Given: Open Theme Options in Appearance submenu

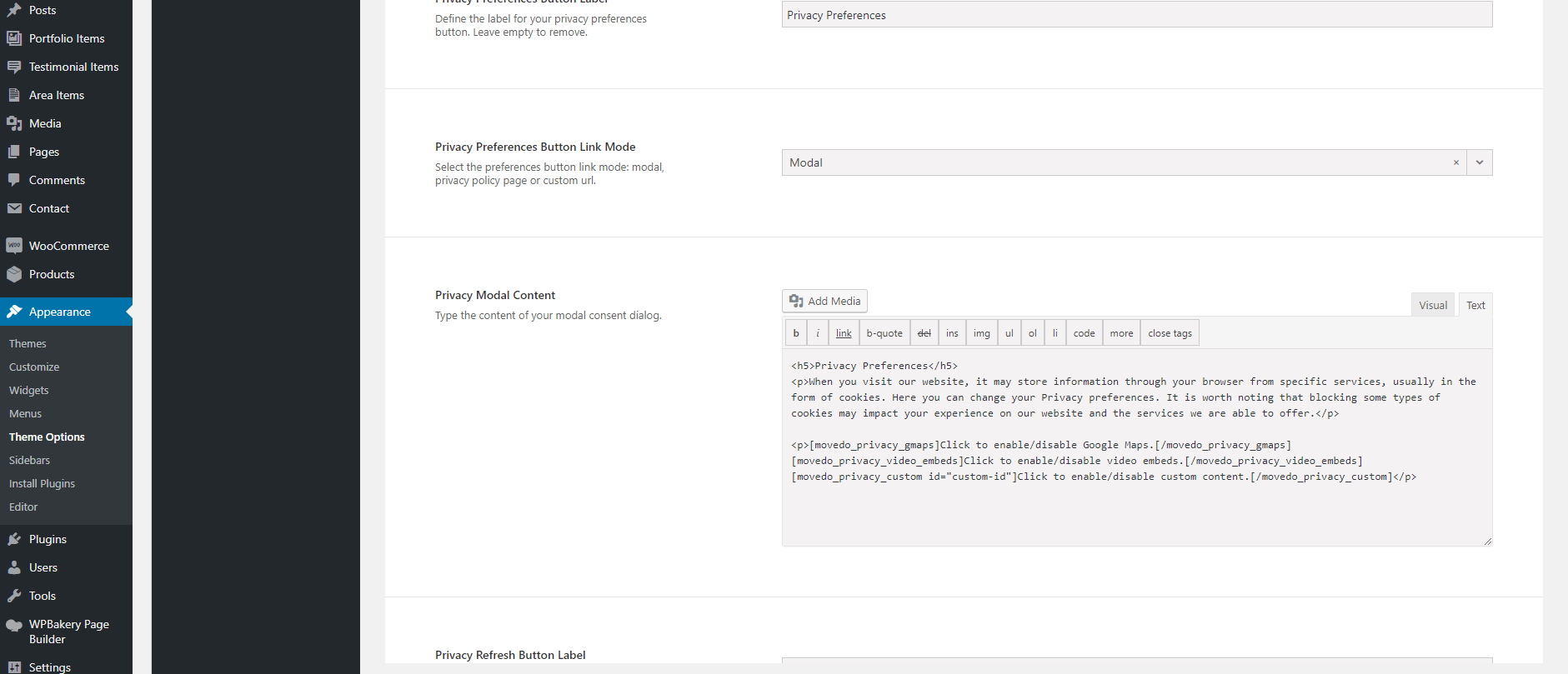Looking at the screenshot, I should click(x=47, y=437).
